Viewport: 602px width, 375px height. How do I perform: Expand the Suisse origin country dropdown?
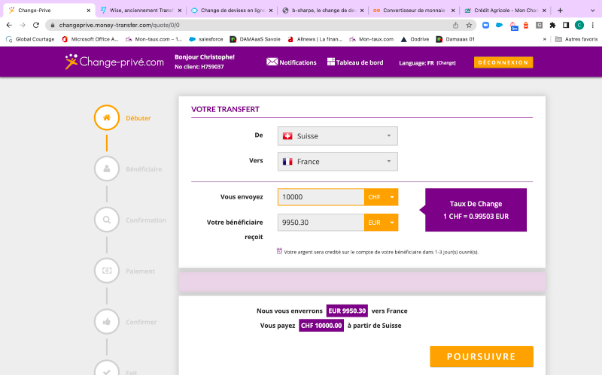tap(337, 136)
